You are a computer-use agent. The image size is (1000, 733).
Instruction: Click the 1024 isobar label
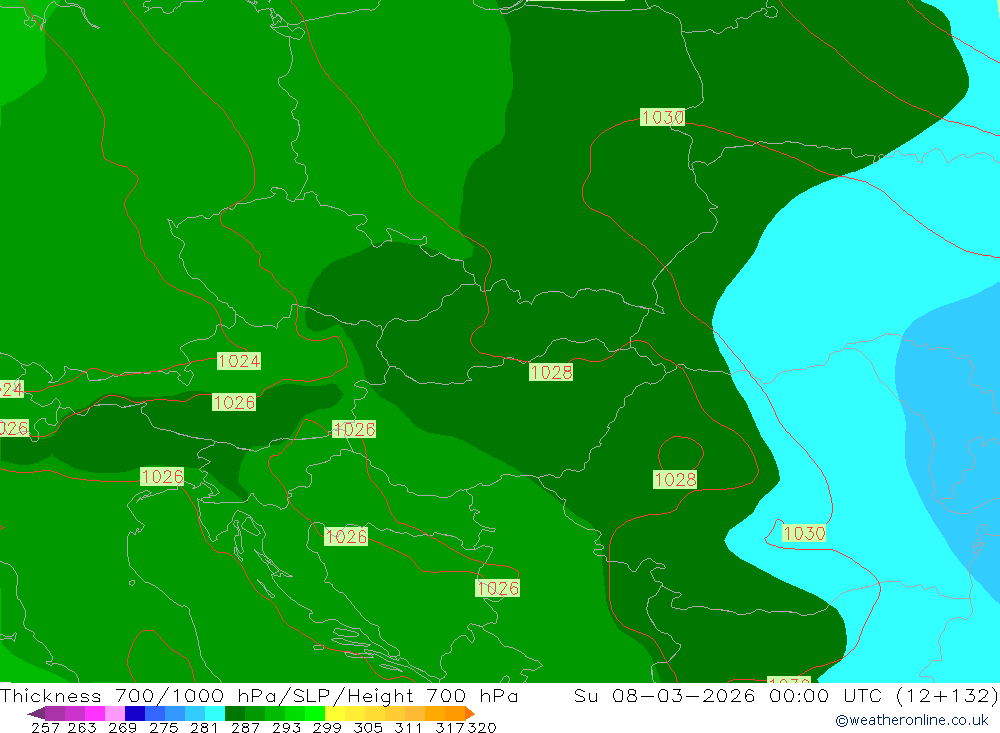[239, 361]
